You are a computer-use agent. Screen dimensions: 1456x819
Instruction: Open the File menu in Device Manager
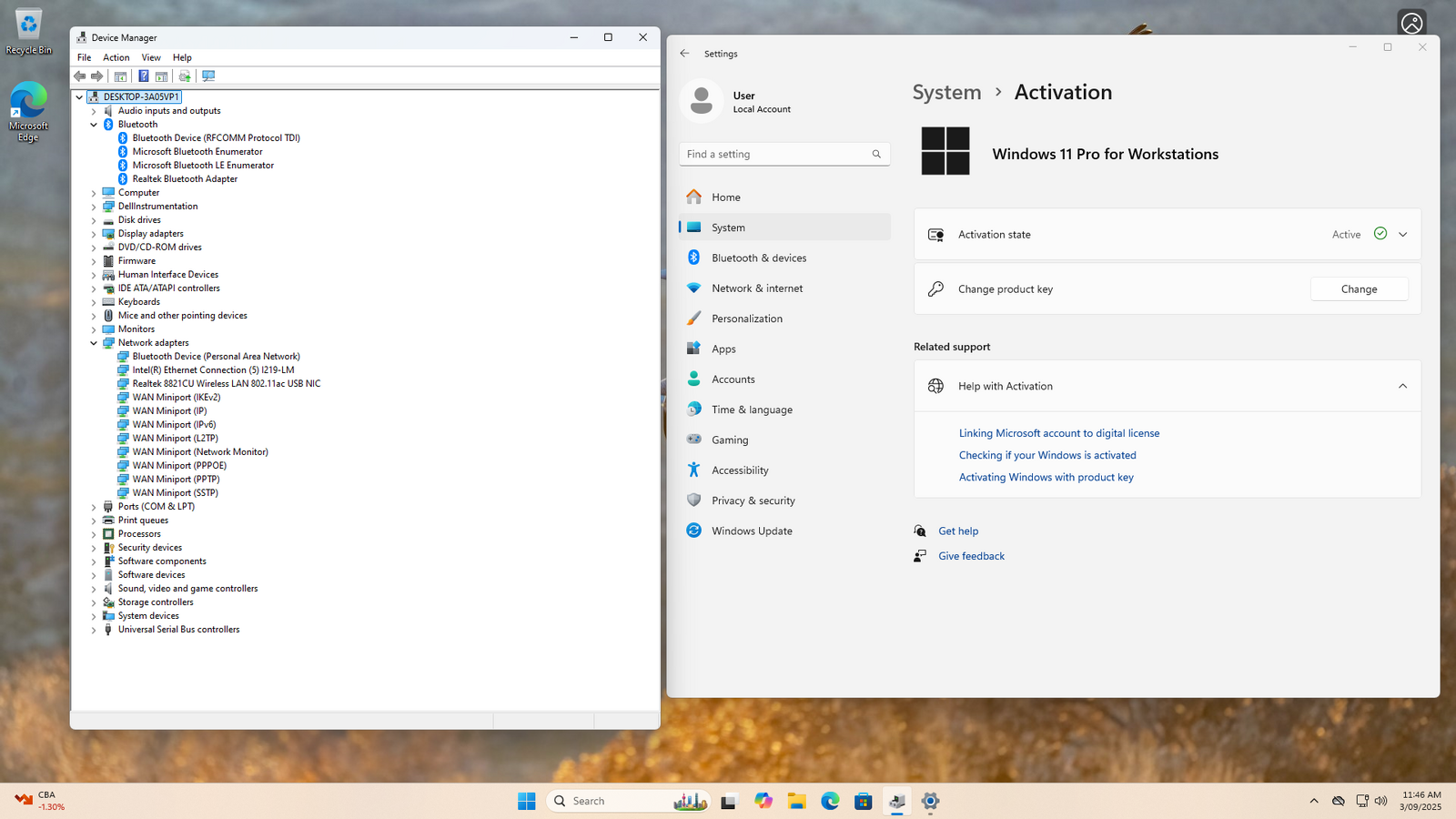[x=84, y=57]
